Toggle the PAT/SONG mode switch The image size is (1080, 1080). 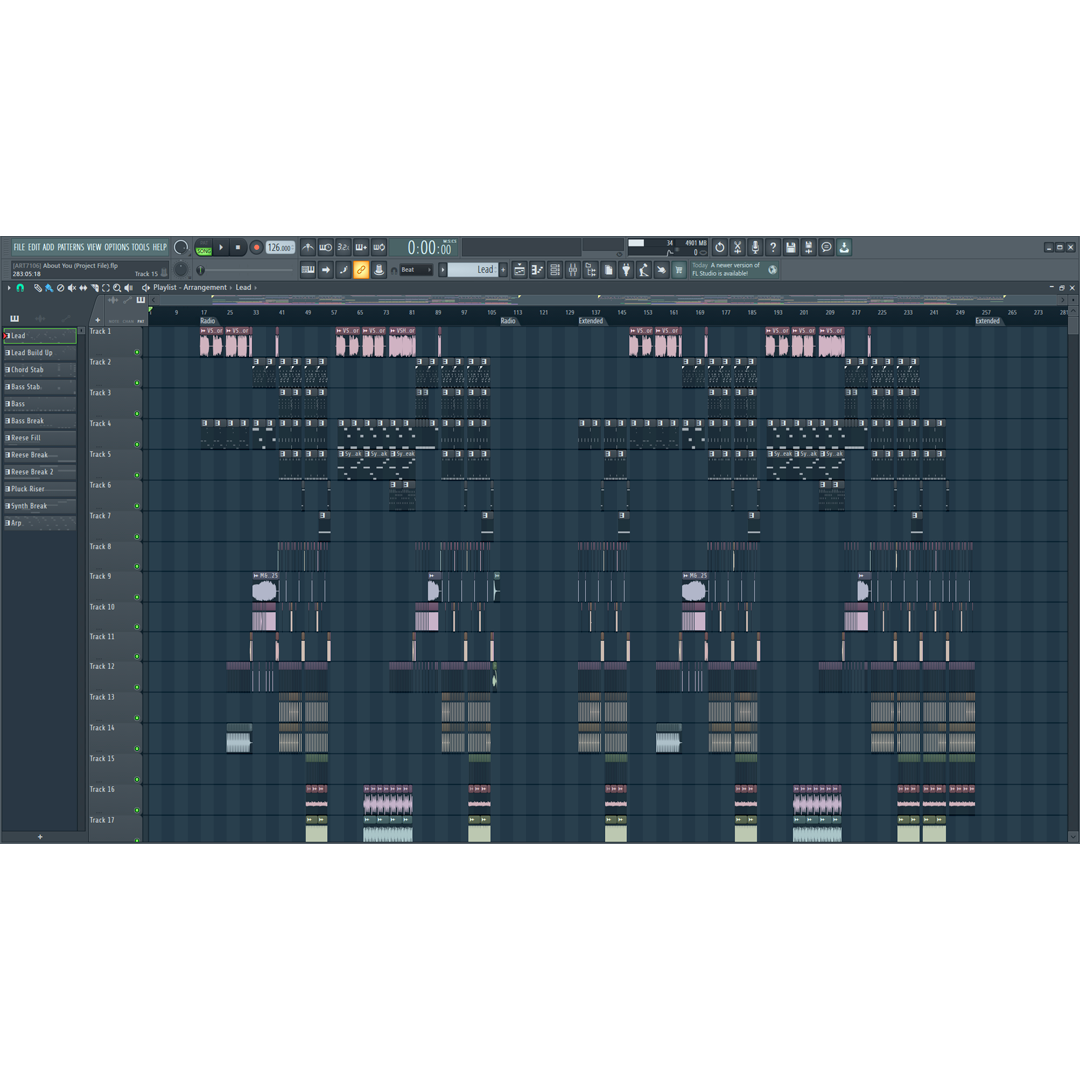tap(204, 248)
